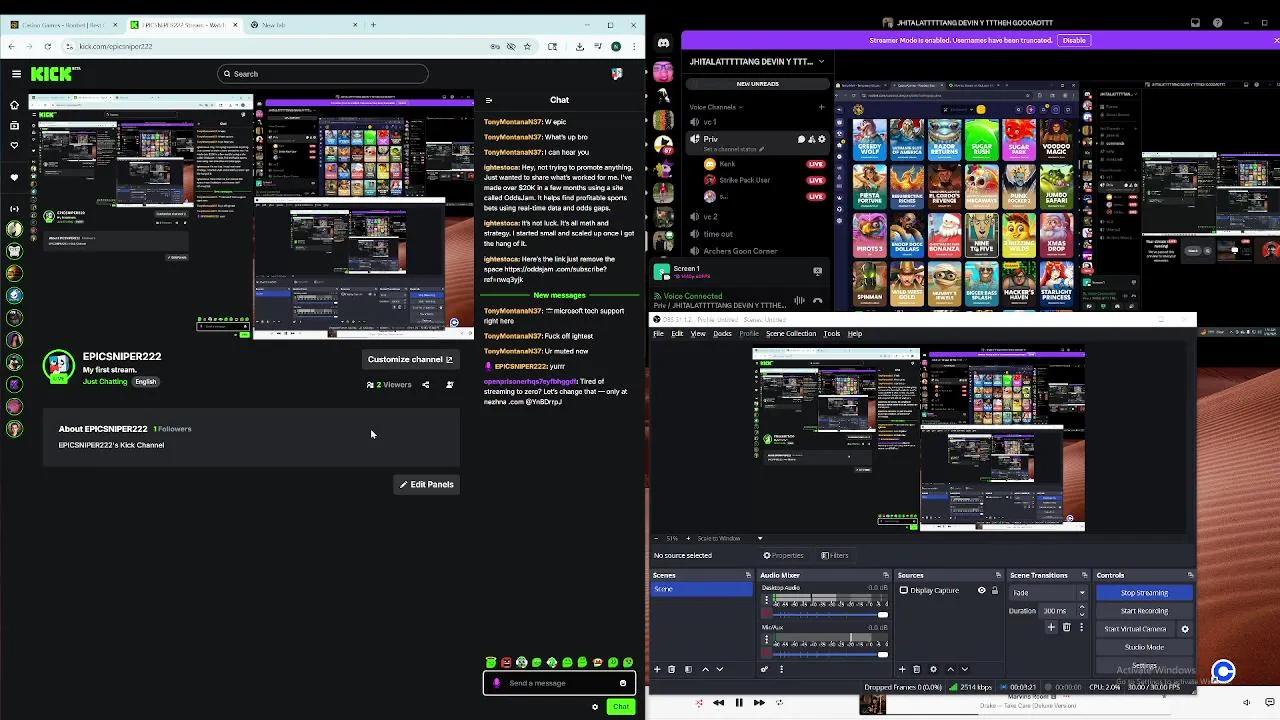The height and width of the screenshot is (720, 1280).
Task: Open chat for Priv voice channel
Action: (x=802, y=139)
